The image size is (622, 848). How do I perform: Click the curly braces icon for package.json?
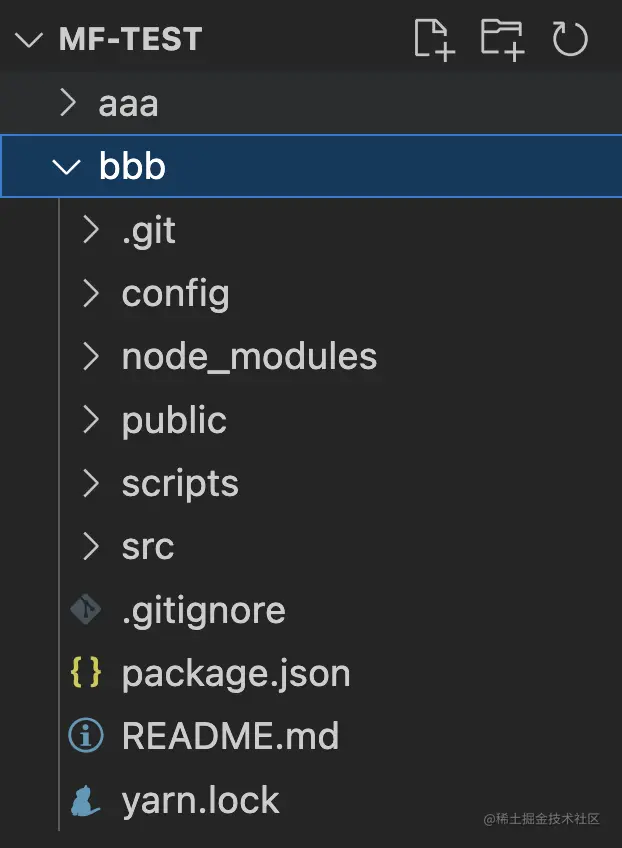(x=85, y=673)
